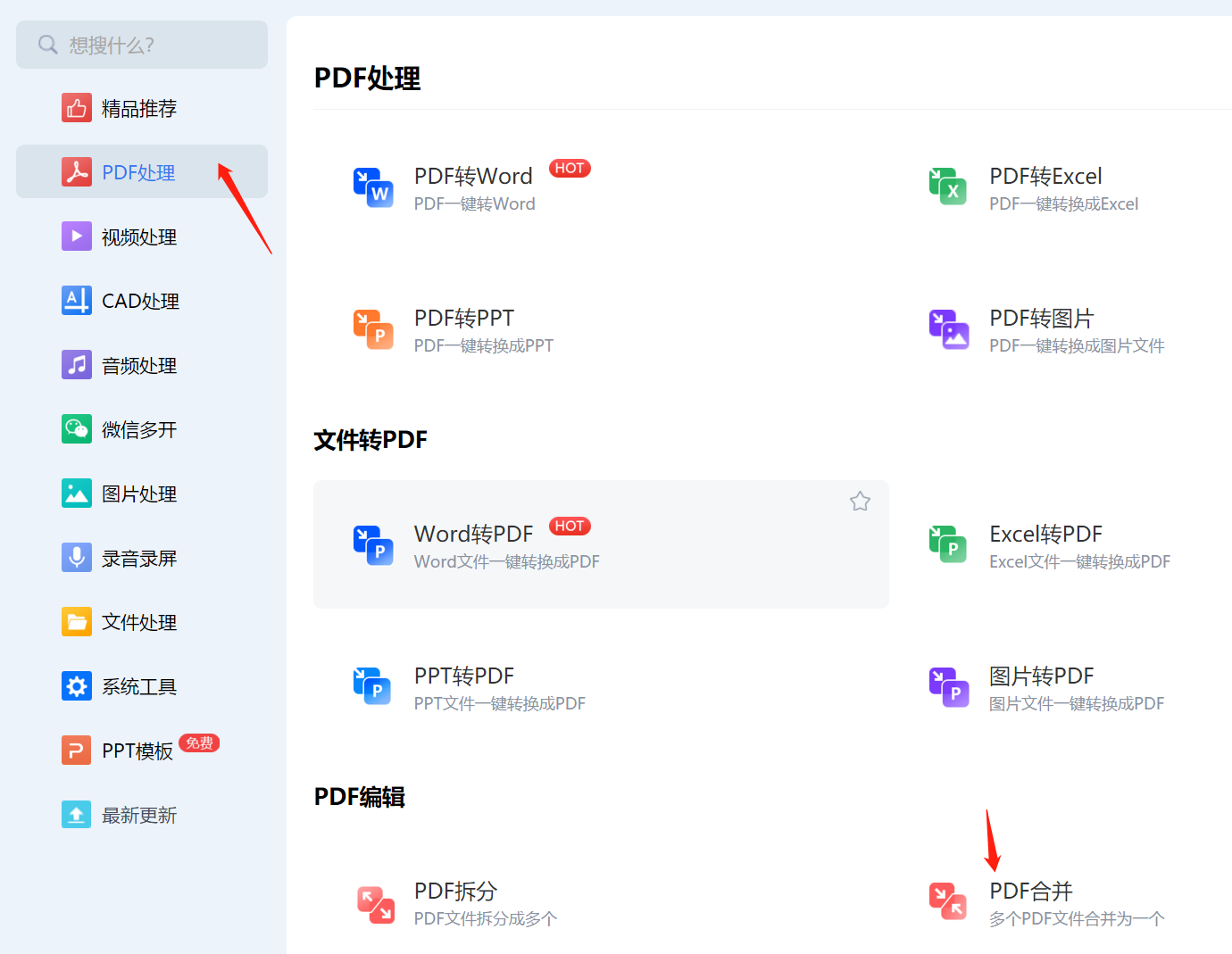Image resolution: width=1232 pixels, height=954 pixels.
Task: Click the yellow 文件处理 folder icon
Action: [77, 622]
